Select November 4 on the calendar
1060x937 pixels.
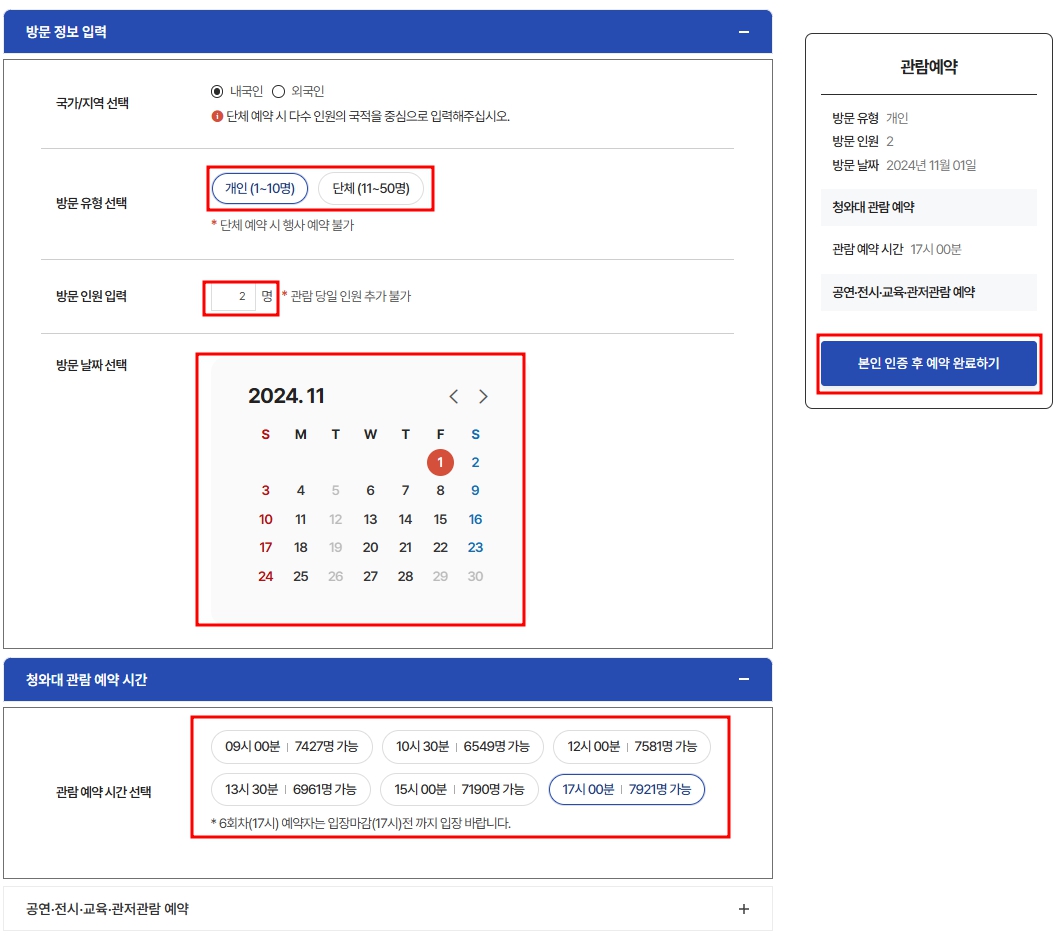pos(301,491)
